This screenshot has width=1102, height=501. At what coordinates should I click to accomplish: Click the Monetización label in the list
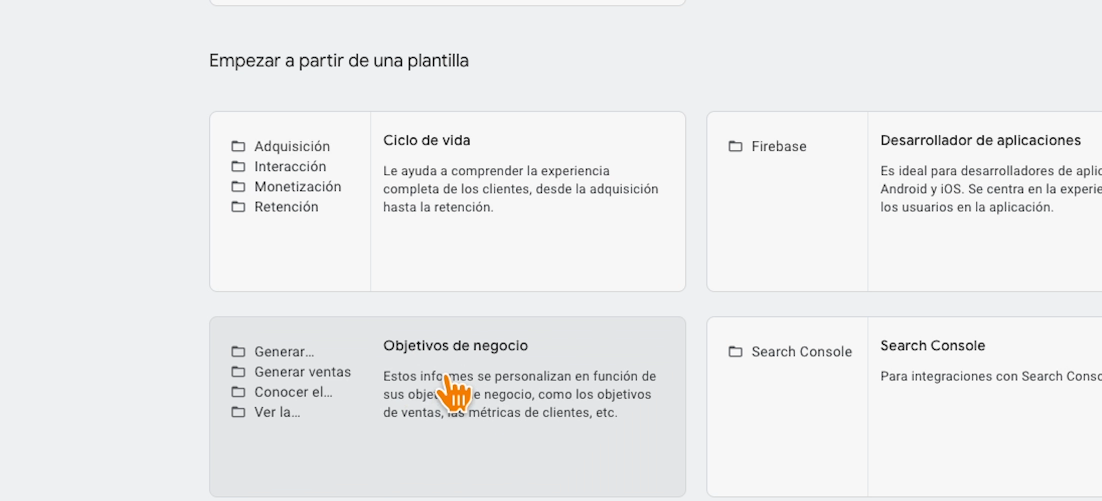298,187
